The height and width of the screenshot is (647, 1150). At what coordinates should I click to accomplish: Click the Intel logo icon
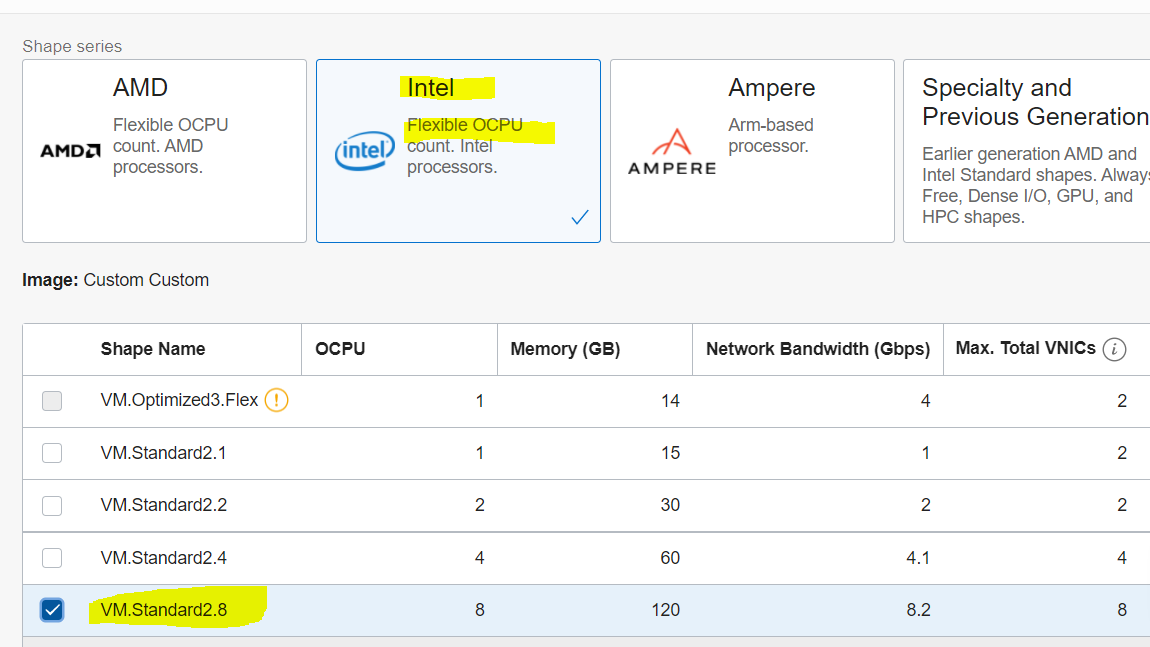coord(364,151)
